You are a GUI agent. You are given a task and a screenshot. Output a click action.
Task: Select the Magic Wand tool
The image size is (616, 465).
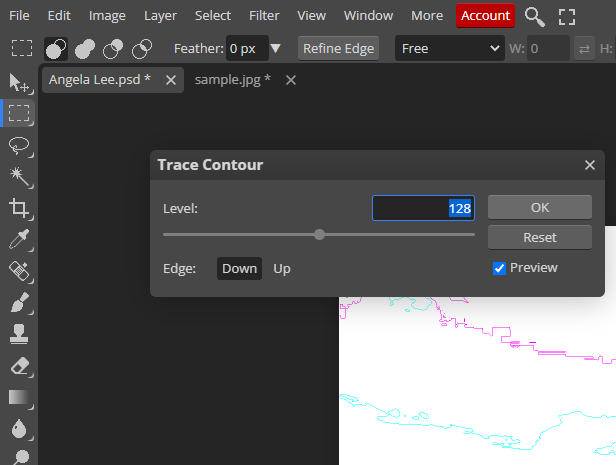tap(18, 177)
